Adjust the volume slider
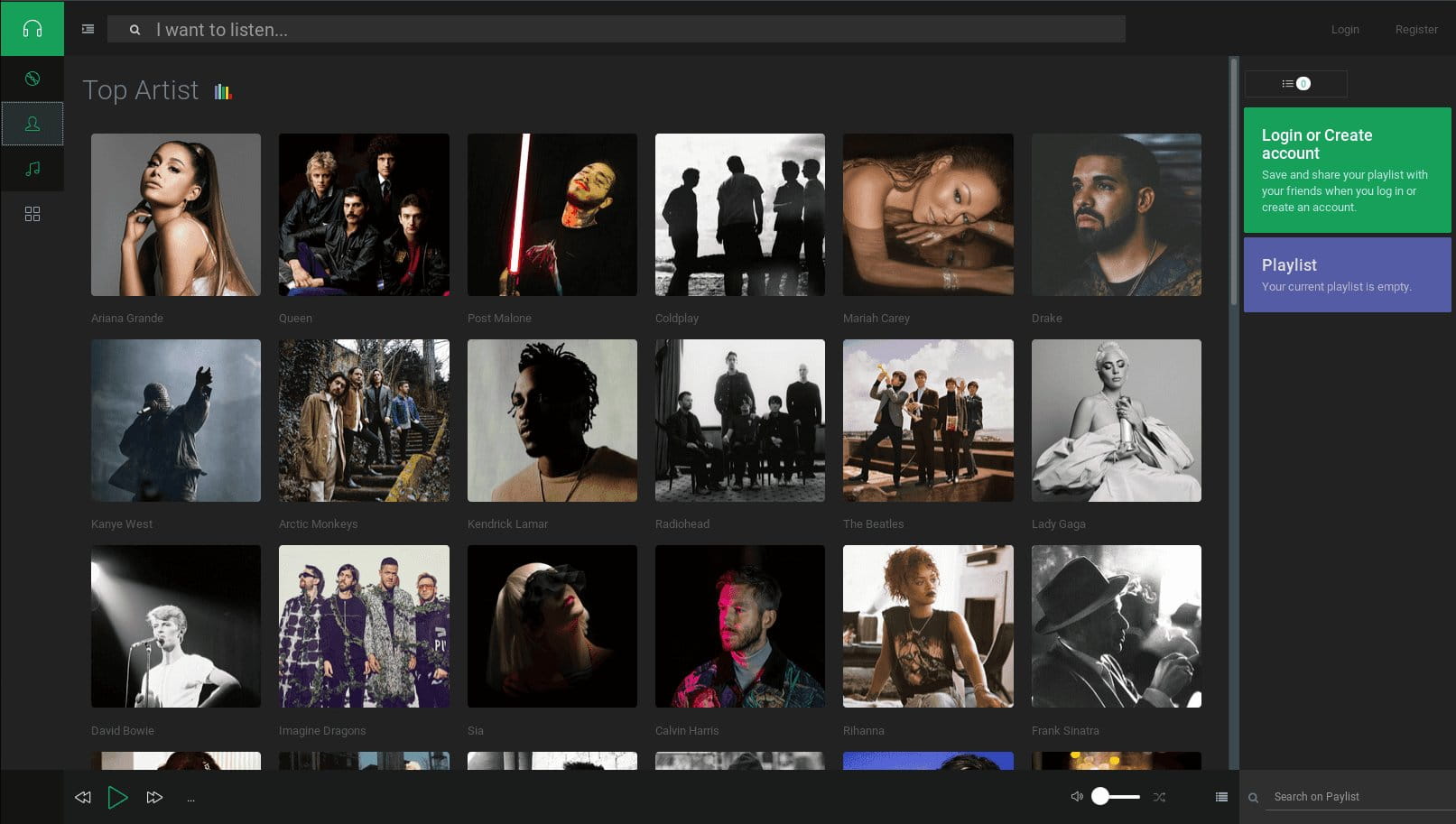 tap(1116, 796)
